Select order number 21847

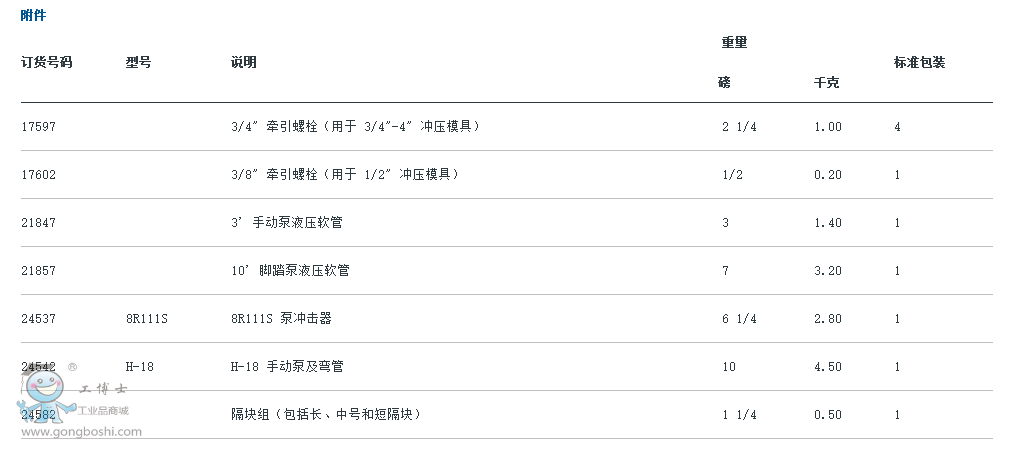click(x=39, y=223)
